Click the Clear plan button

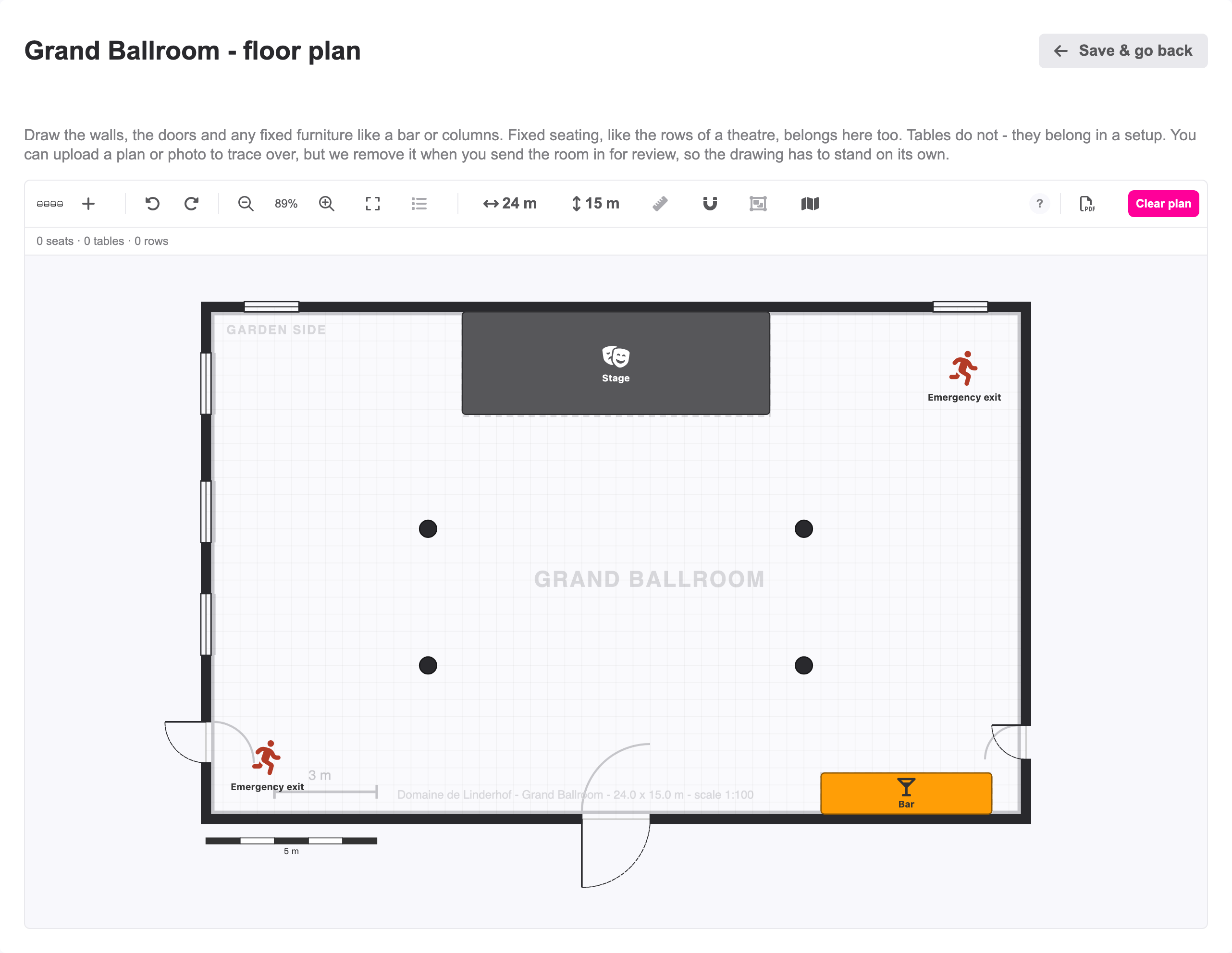(1163, 204)
